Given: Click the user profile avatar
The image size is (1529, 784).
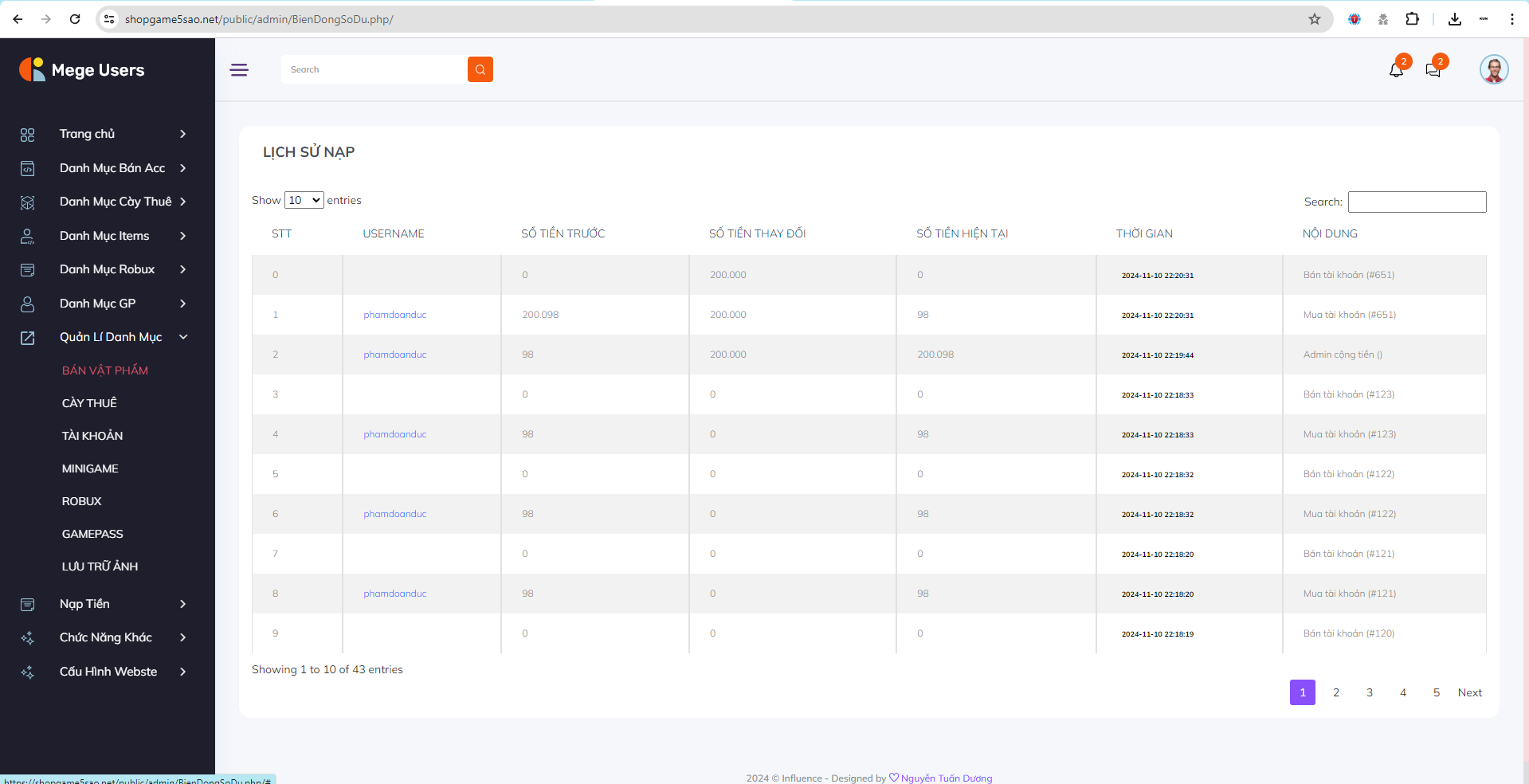Looking at the screenshot, I should point(1493,69).
